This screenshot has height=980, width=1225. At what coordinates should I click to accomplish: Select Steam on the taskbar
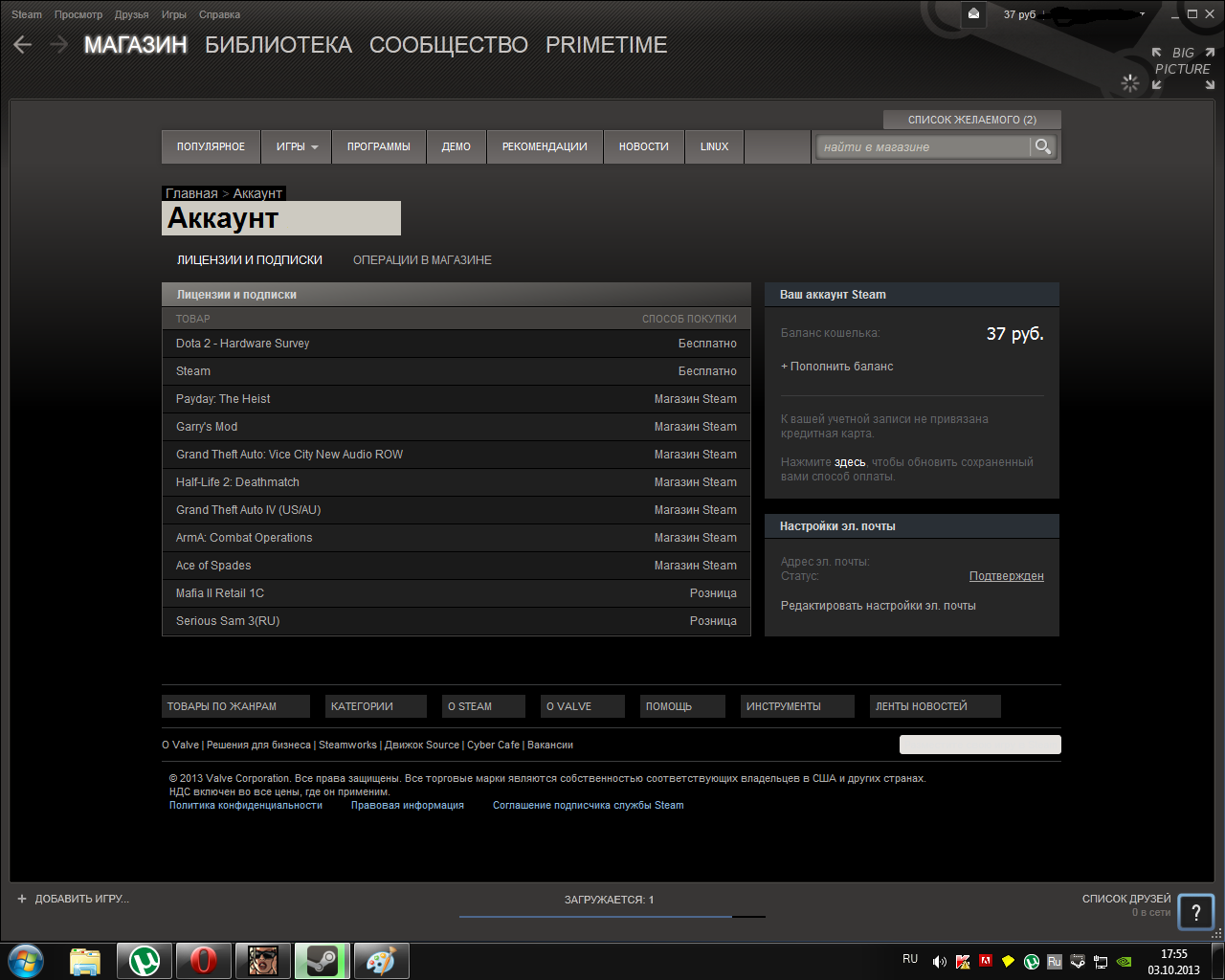point(323,961)
